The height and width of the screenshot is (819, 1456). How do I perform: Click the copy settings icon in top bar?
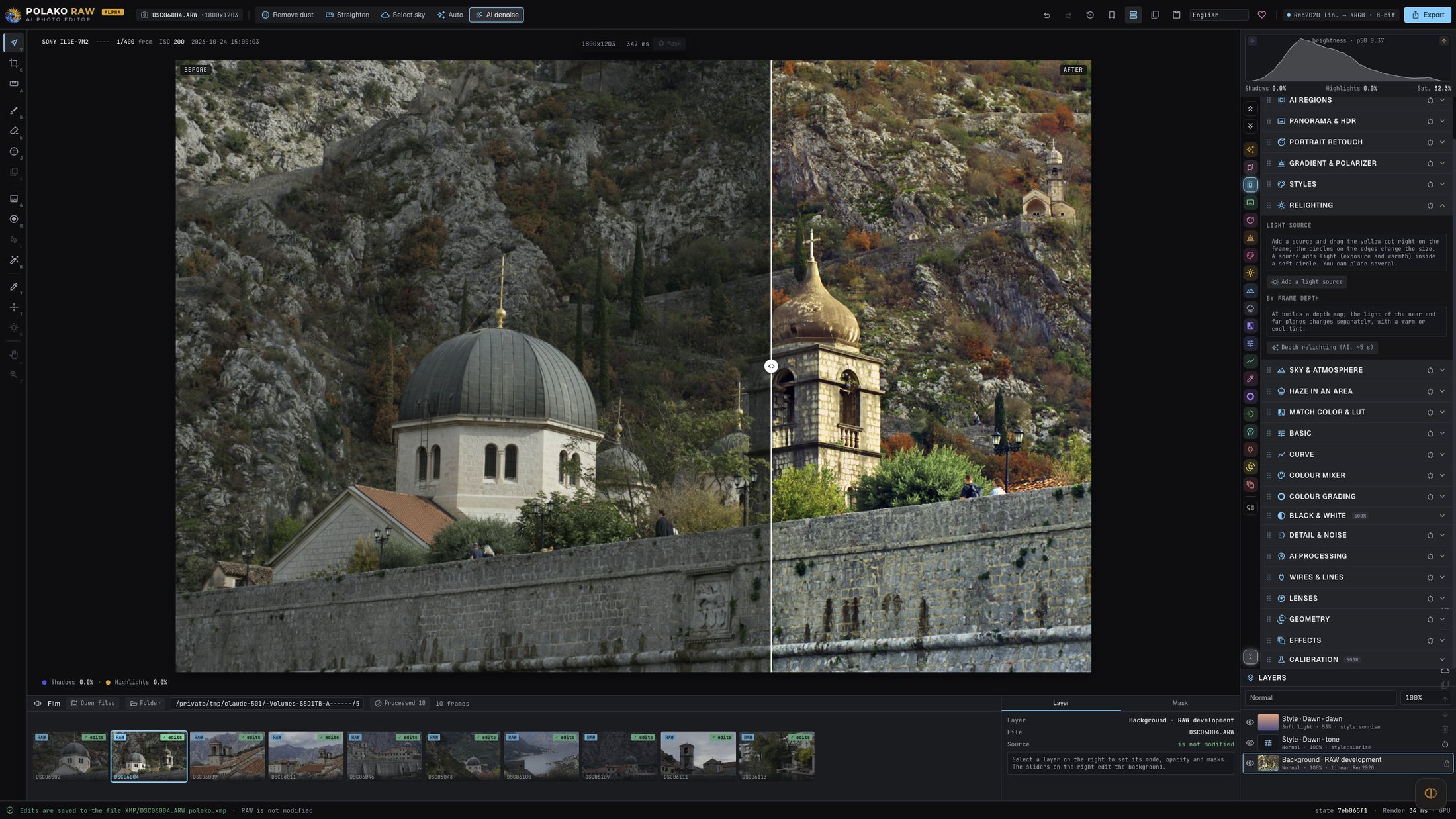(1155, 15)
